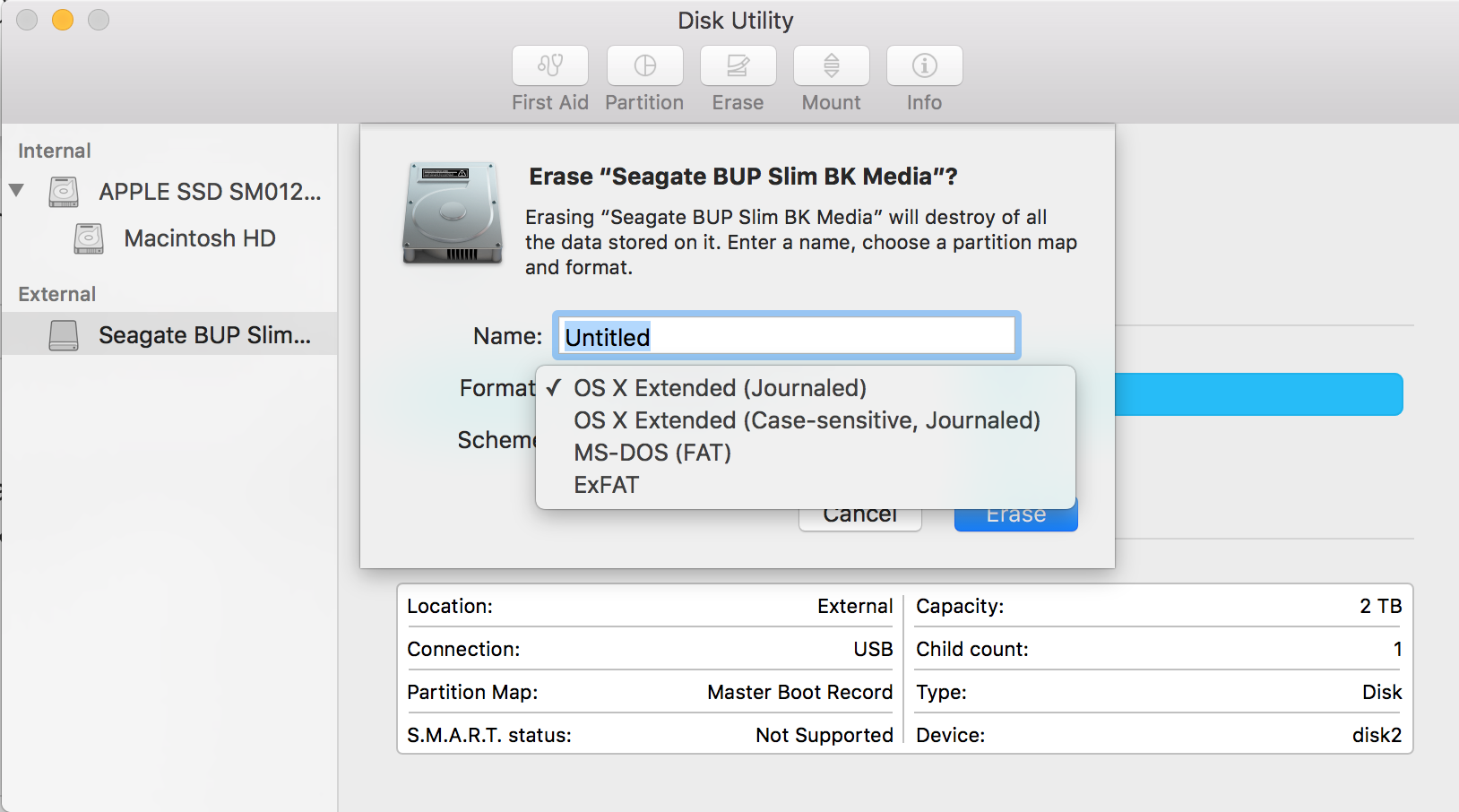The height and width of the screenshot is (812, 1459).
Task: Click the 'Disk' type value
Action: click(1382, 692)
